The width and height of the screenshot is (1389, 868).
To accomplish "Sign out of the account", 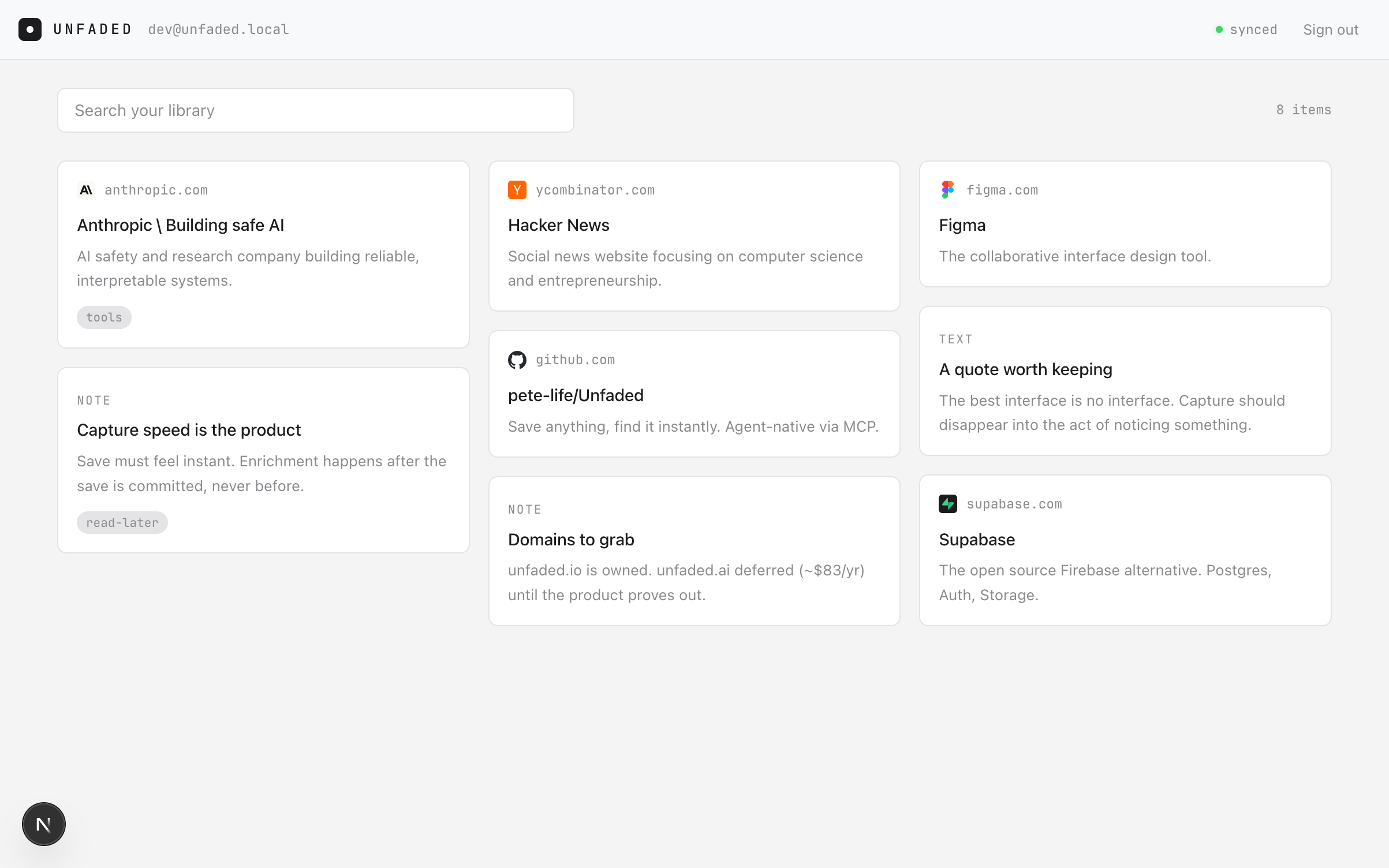I will [x=1331, y=29].
